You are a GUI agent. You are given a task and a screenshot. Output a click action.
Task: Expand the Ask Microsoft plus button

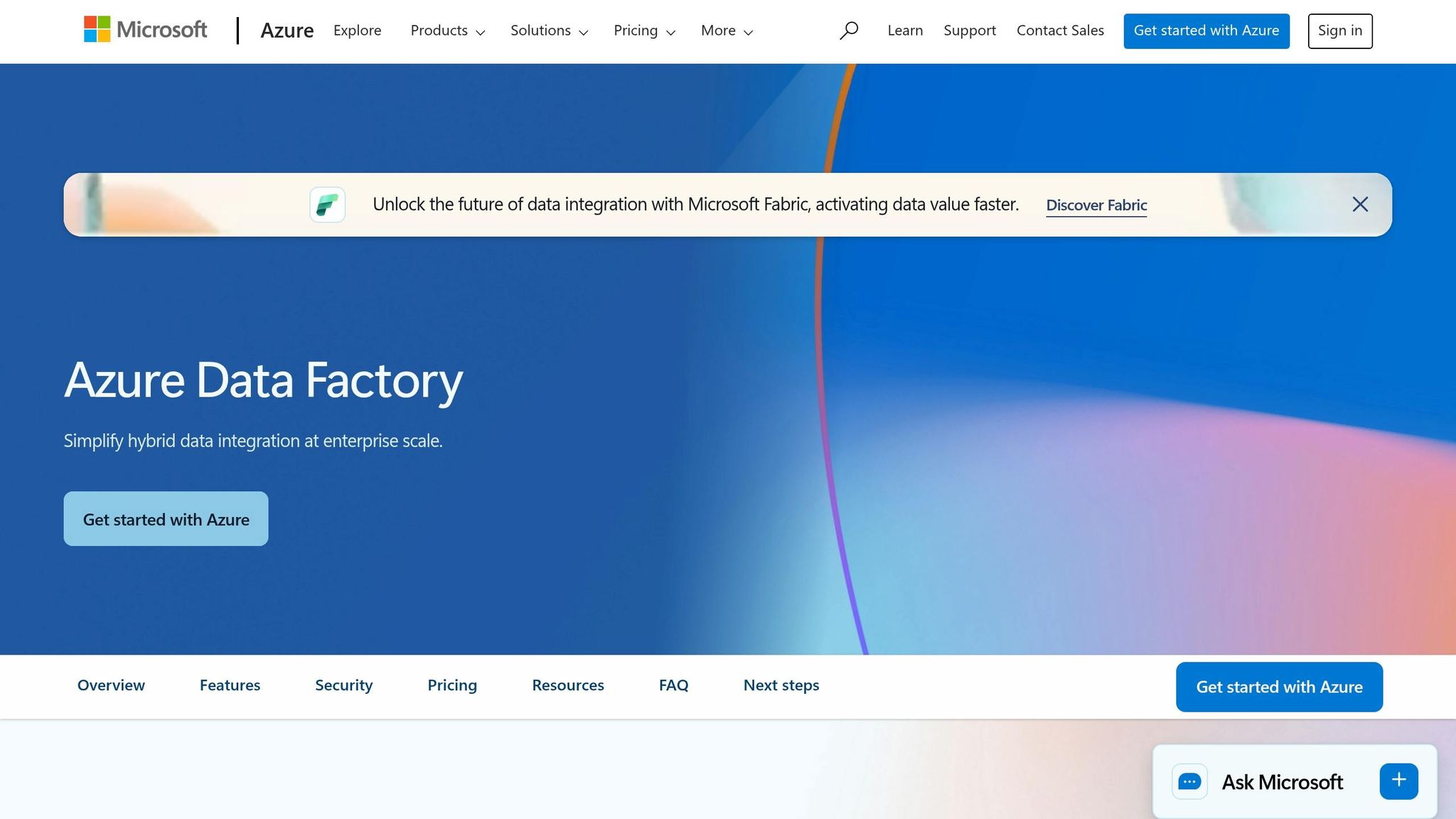tap(1398, 781)
